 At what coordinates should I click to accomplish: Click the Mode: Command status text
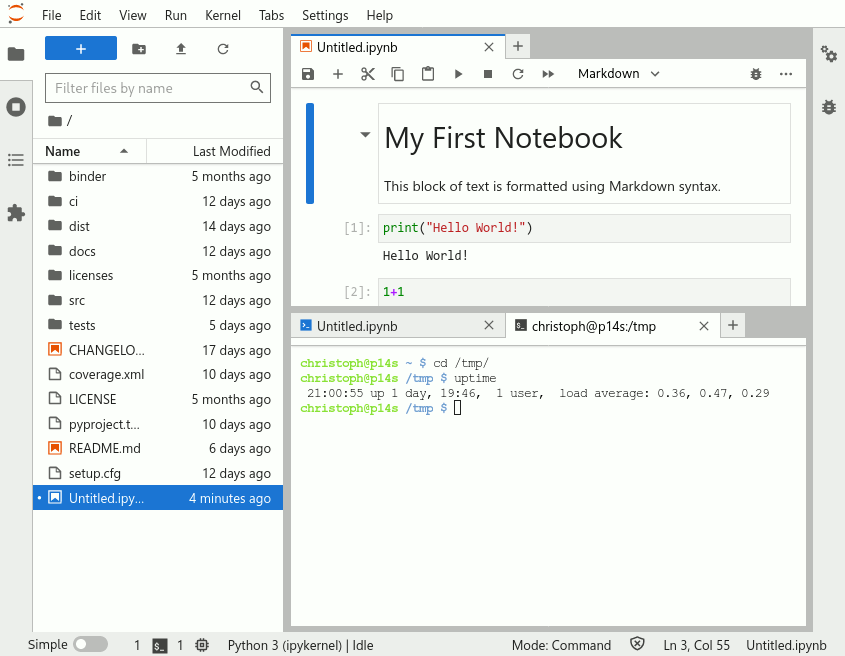pyautogui.click(x=561, y=645)
